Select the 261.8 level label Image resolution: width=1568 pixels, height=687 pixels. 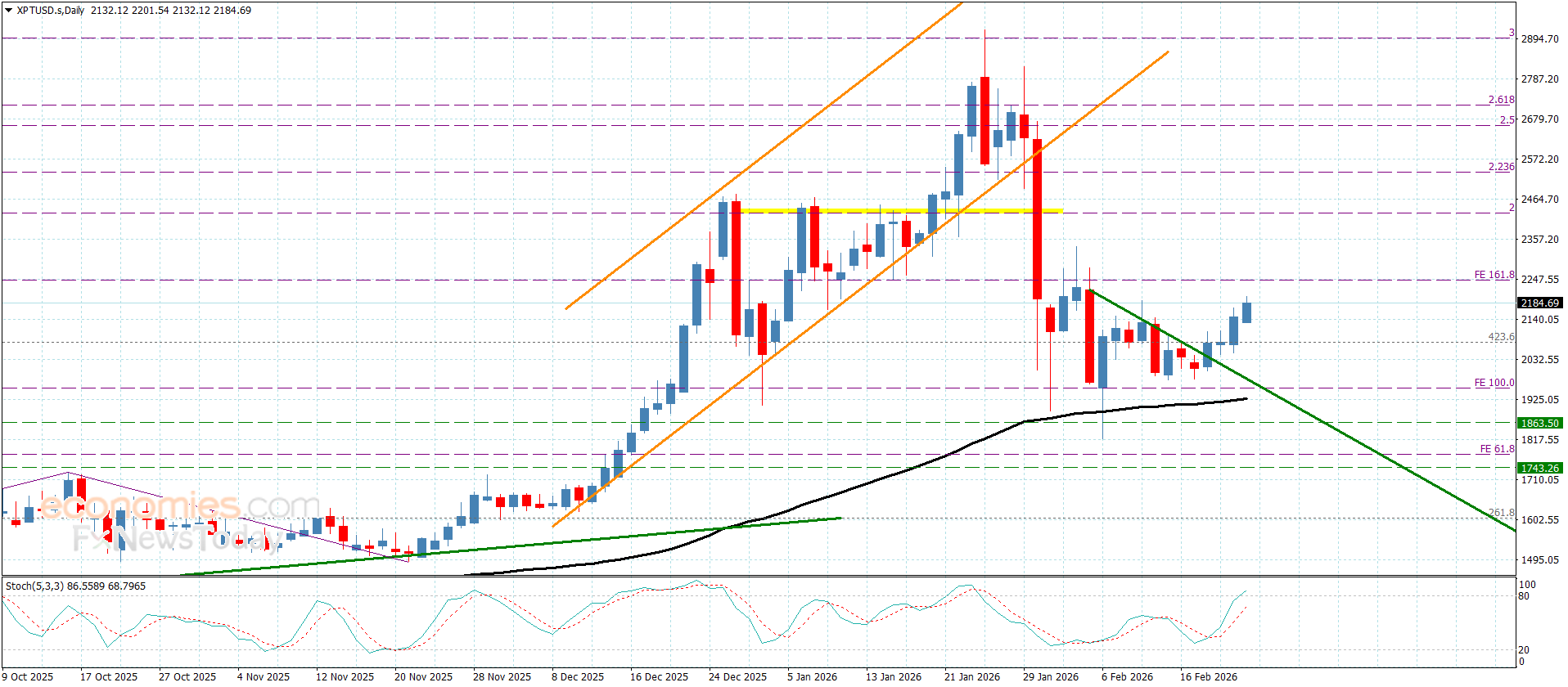pos(1501,513)
